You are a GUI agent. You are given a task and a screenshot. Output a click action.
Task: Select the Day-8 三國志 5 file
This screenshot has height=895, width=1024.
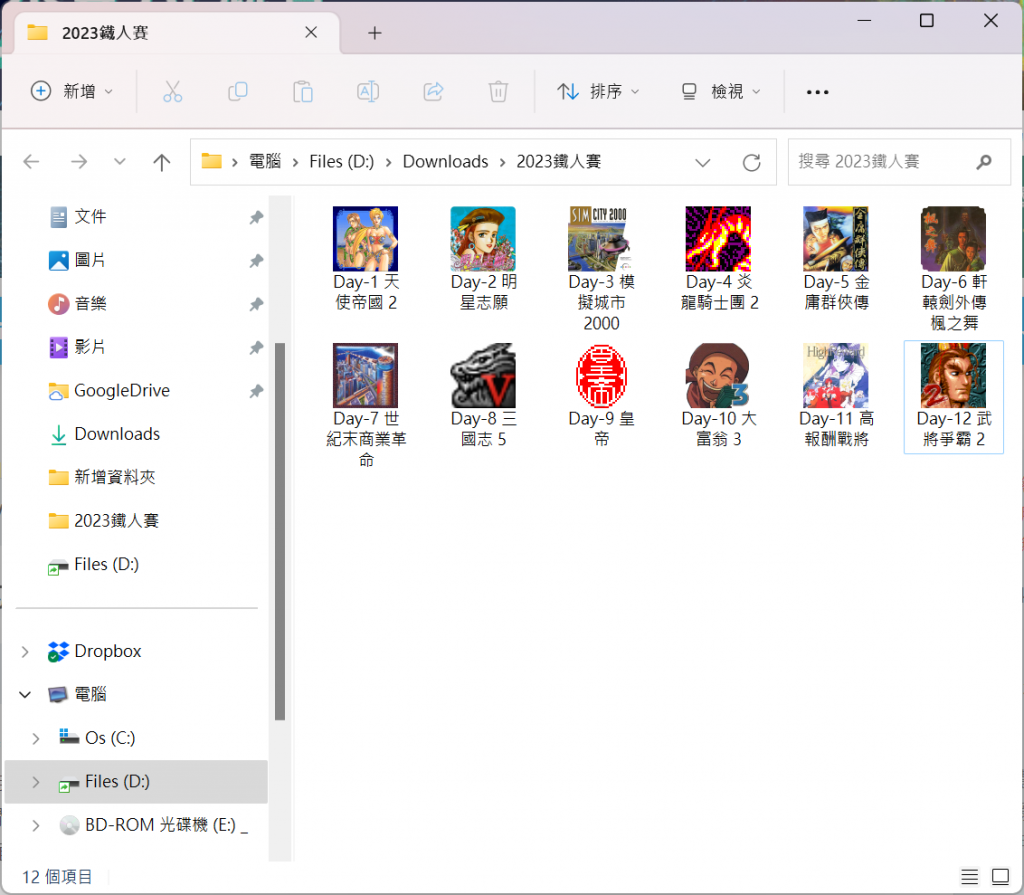483,395
